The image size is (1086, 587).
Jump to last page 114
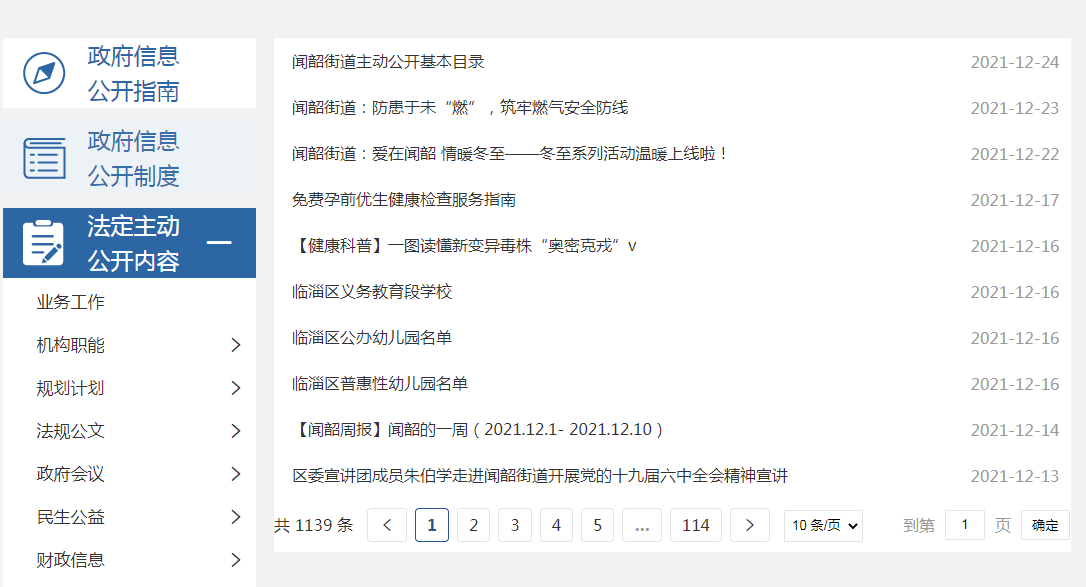point(696,525)
